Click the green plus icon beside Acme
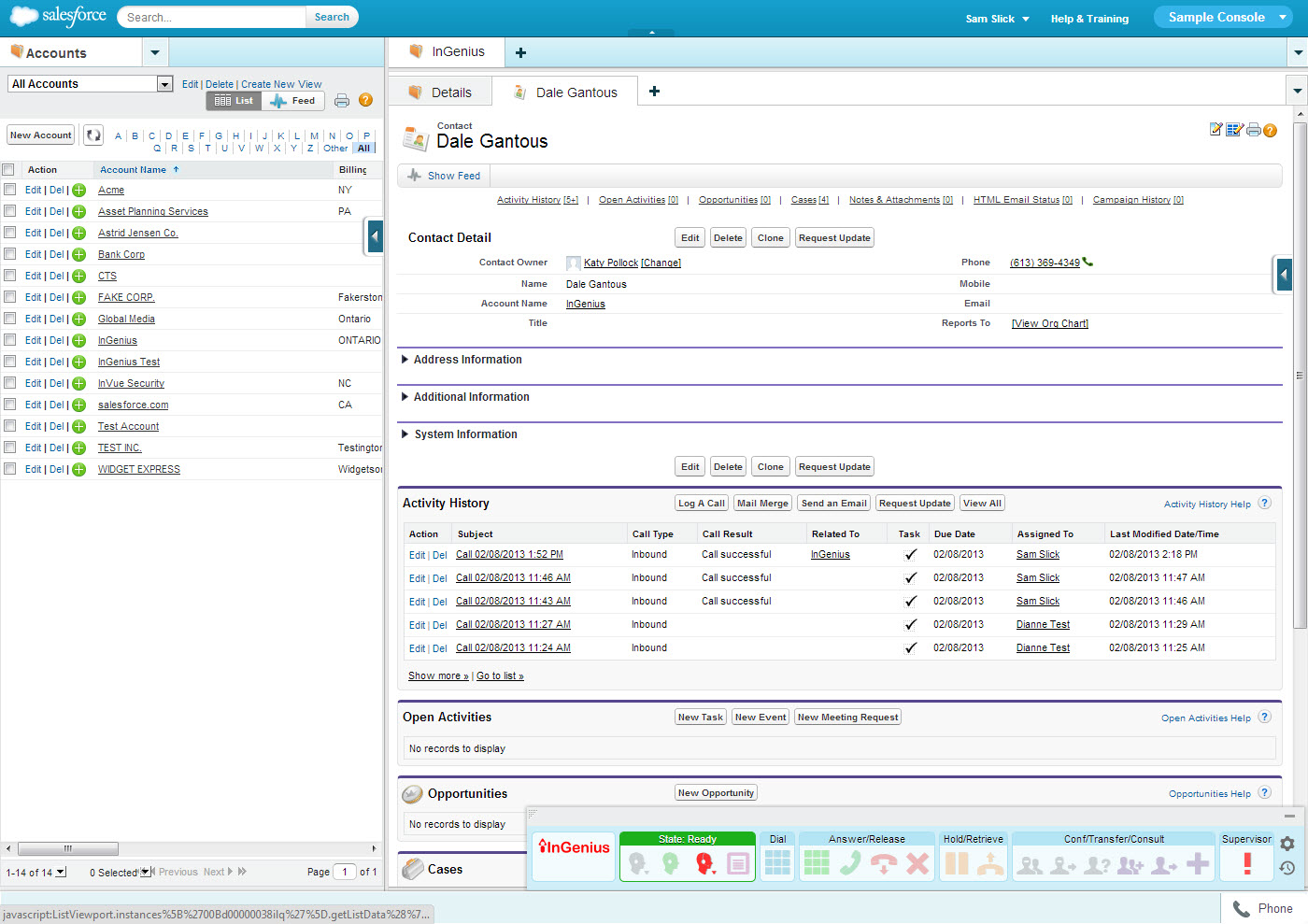The height and width of the screenshot is (924, 1308). tap(79, 191)
